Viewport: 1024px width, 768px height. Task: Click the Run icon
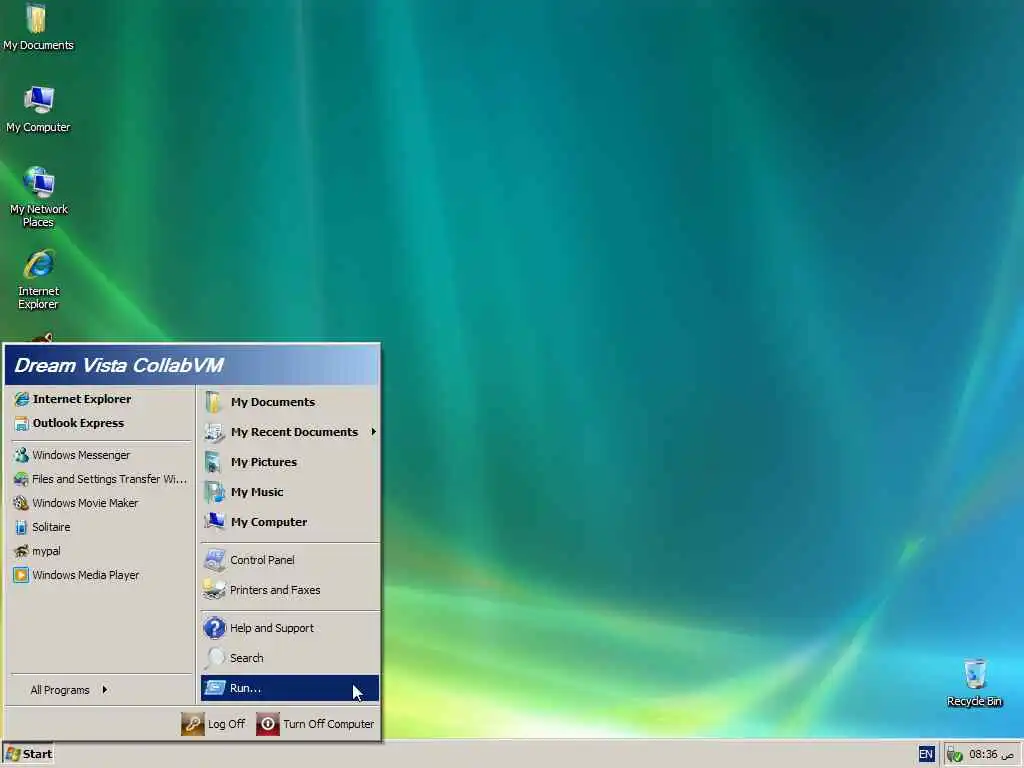[x=214, y=688]
